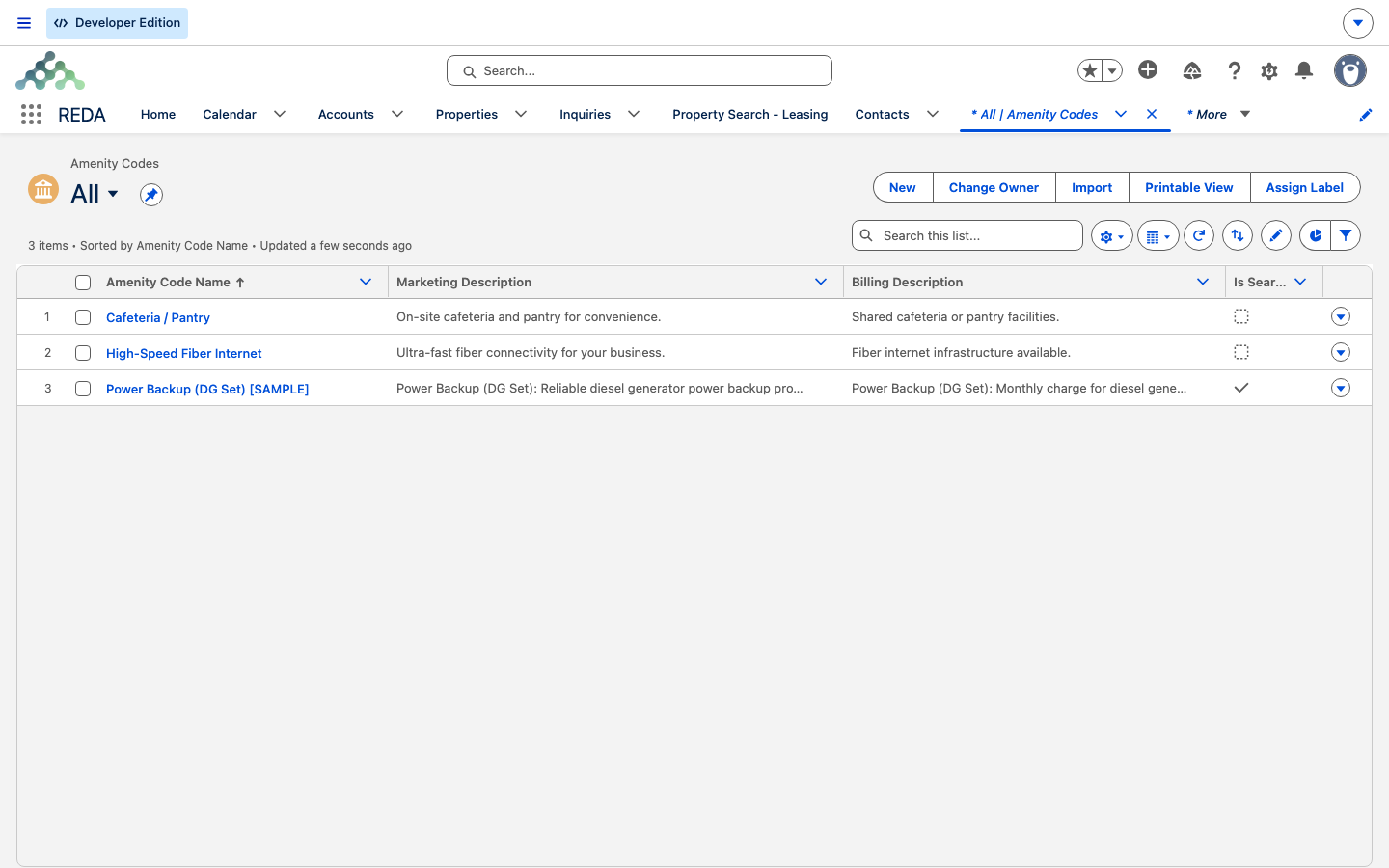The image size is (1389, 868).
Task: Open the More navigation menu
Action: coord(1218,114)
